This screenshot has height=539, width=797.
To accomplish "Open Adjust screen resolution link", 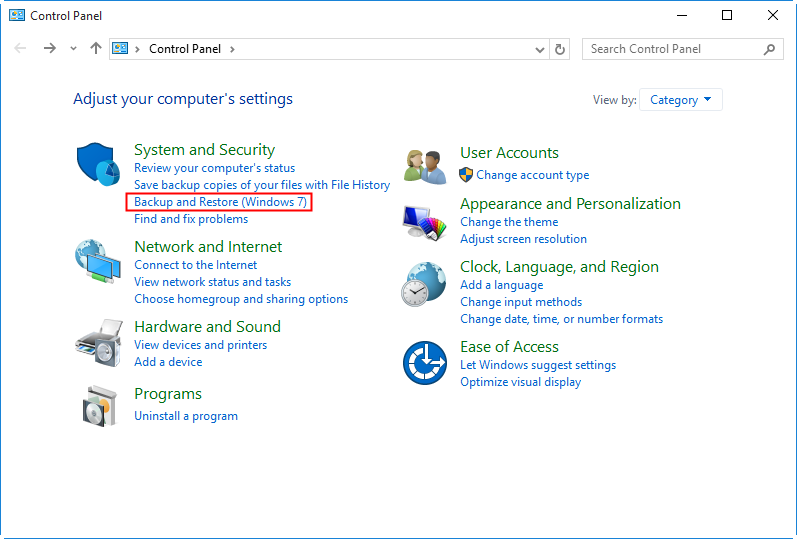I will [523, 239].
